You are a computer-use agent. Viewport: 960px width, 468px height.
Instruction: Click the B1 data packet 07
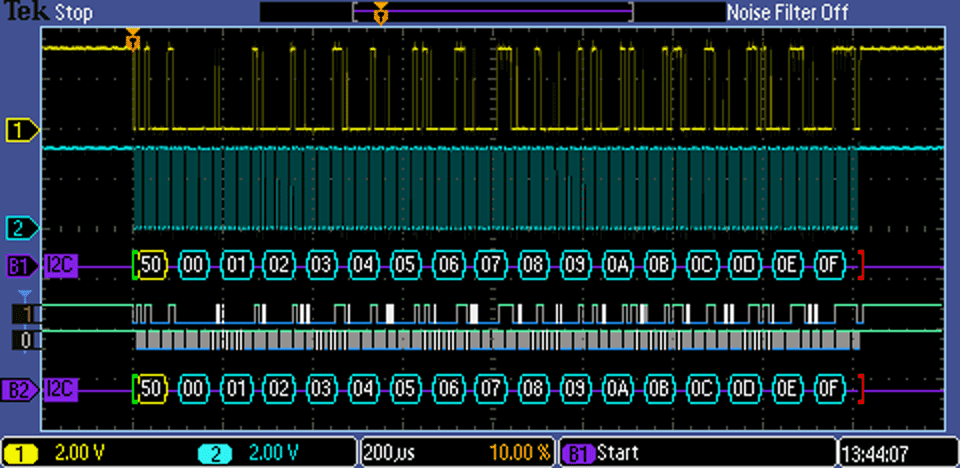coord(491,265)
